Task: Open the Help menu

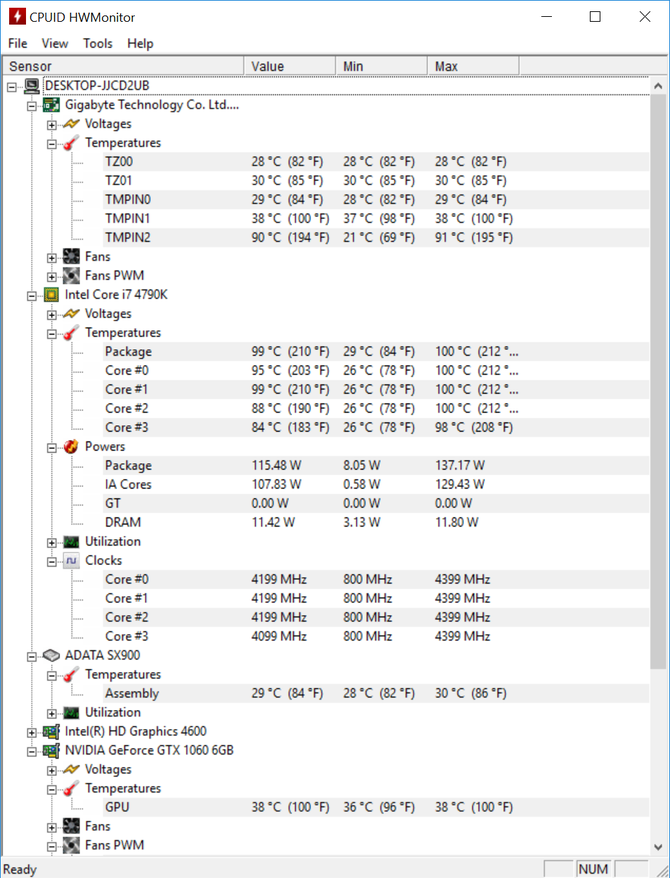Action: pos(140,43)
